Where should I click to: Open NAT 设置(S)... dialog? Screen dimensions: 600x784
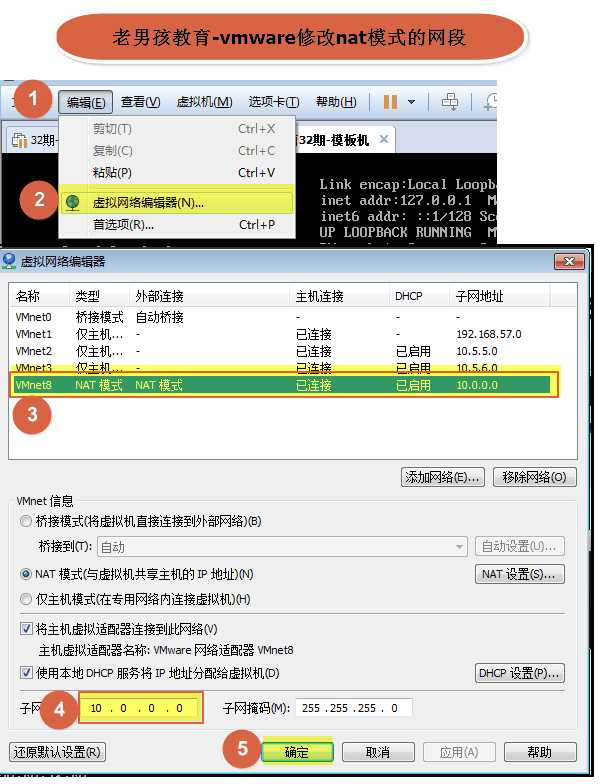(520, 574)
